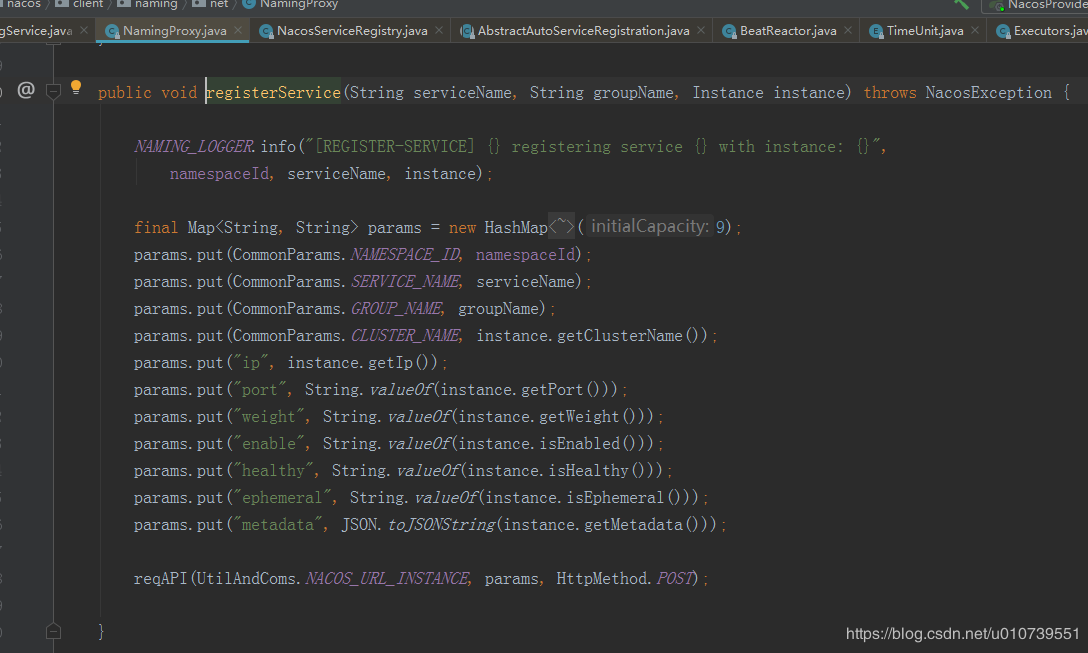Click the "port" string literal
The image size is (1088, 653).
click(x=260, y=390)
